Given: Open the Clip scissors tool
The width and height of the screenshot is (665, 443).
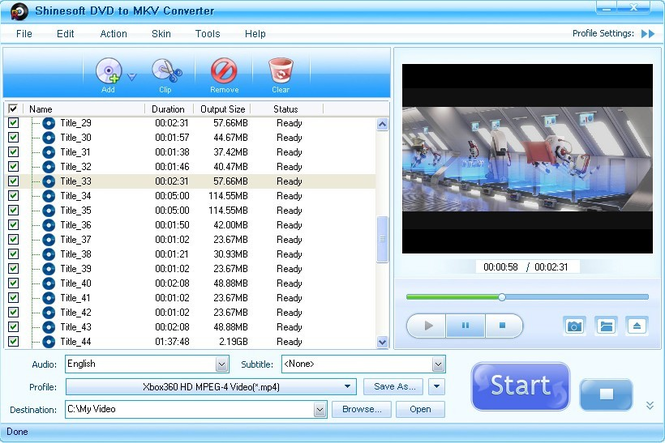Looking at the screenshot, I should point(166,71).
